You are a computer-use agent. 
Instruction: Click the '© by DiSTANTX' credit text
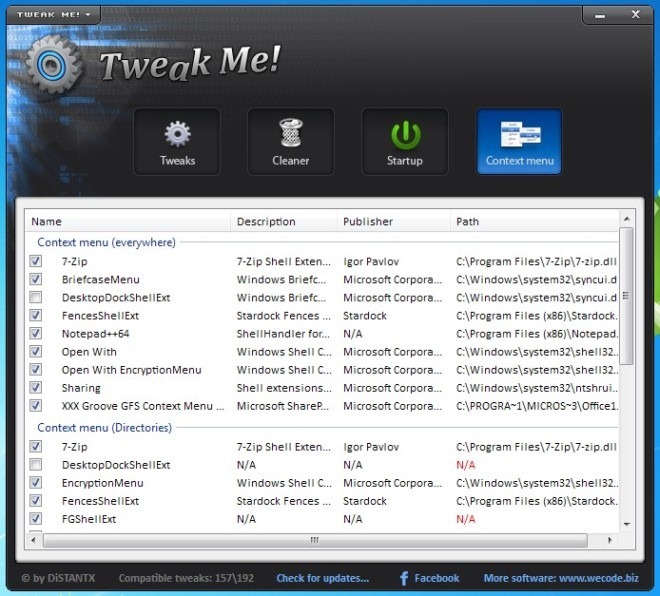coord(58,578)
